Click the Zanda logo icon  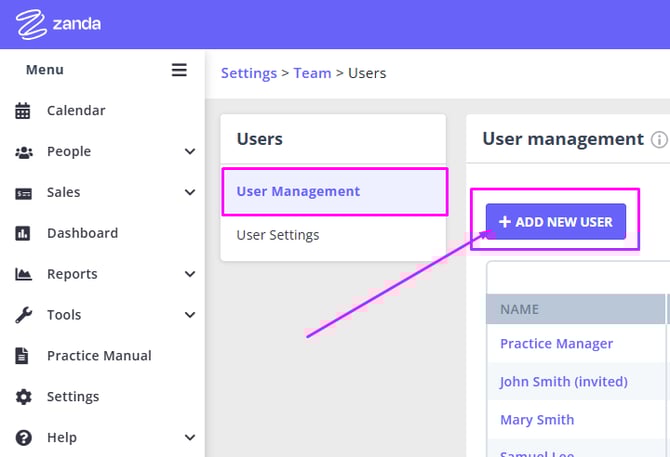33,24
